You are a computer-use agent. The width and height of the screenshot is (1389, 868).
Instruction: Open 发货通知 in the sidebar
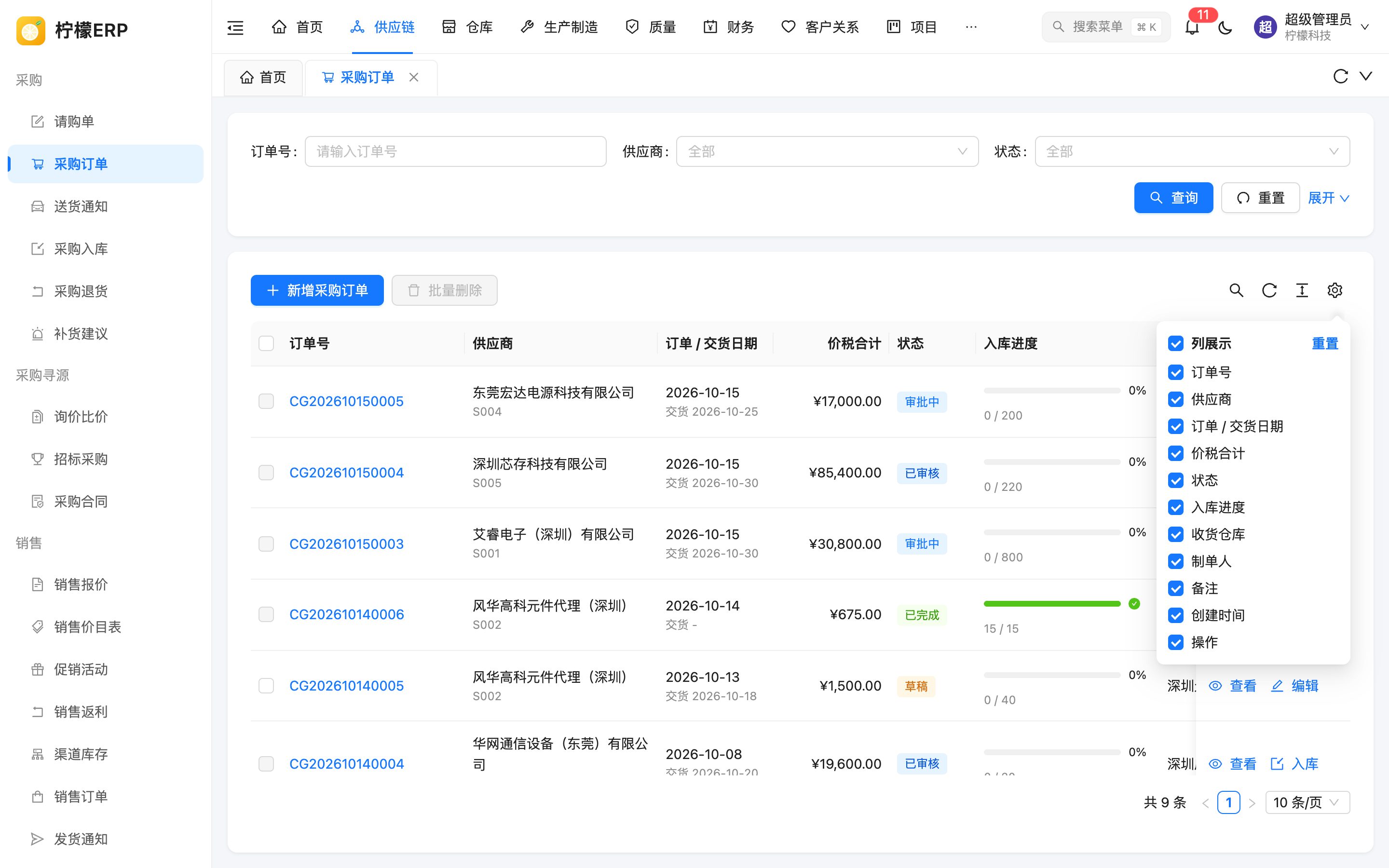[106, 839]
